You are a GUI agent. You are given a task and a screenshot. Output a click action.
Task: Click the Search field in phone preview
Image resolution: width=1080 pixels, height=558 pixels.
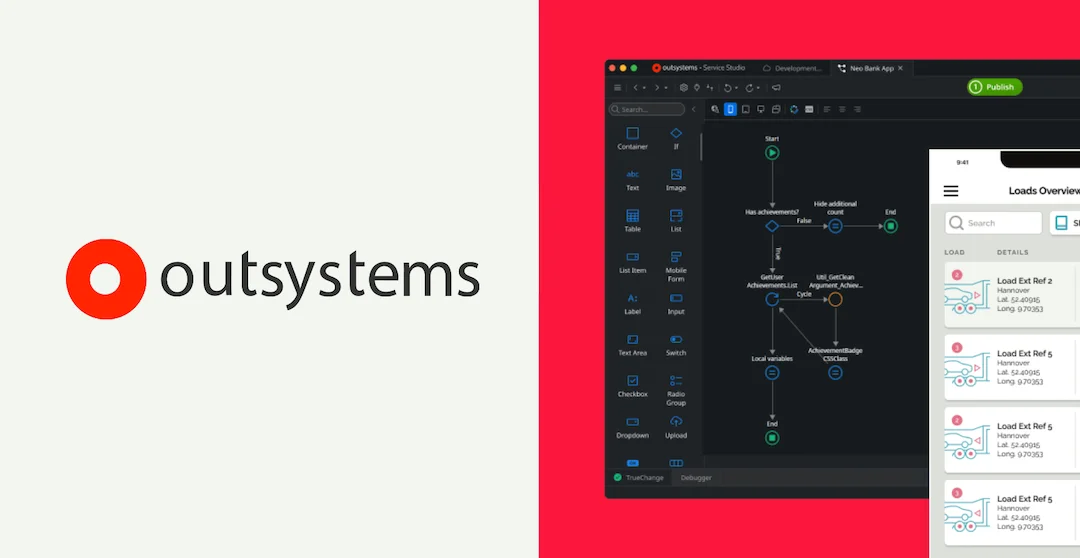(x=993, y=223)
